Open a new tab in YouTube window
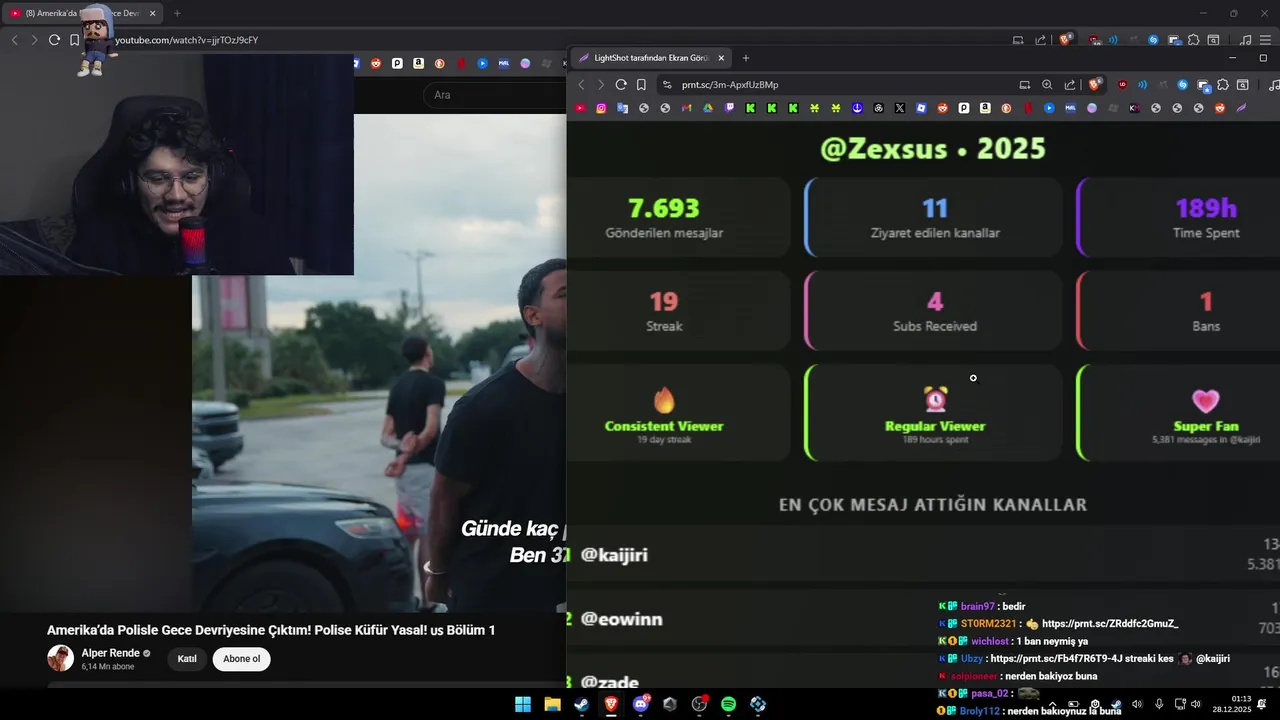The height and width of the screenshot is (720, 1280). click(177, 13)
